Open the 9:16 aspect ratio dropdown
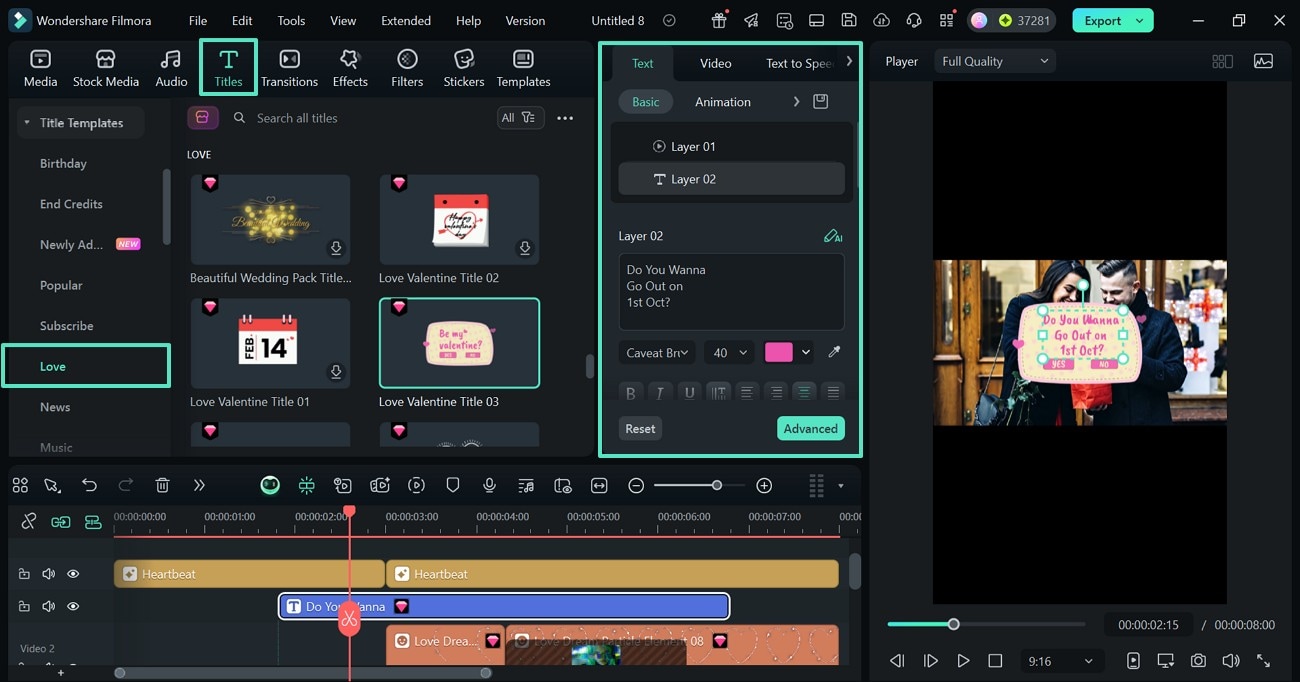The width and height of the screenshot is (1300, 682). pyautogui.click(x=1061, y=661)
